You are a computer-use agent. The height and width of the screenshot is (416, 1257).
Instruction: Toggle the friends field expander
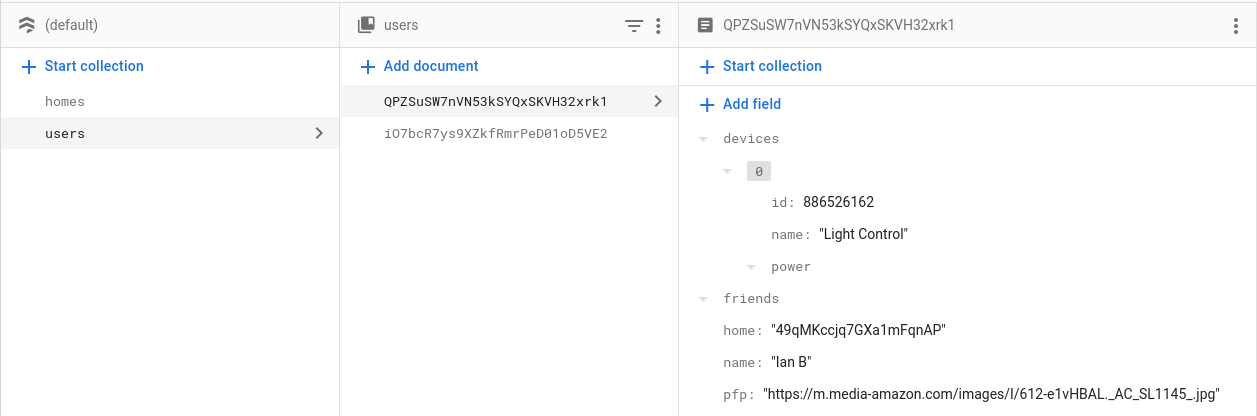click(704, 299)
